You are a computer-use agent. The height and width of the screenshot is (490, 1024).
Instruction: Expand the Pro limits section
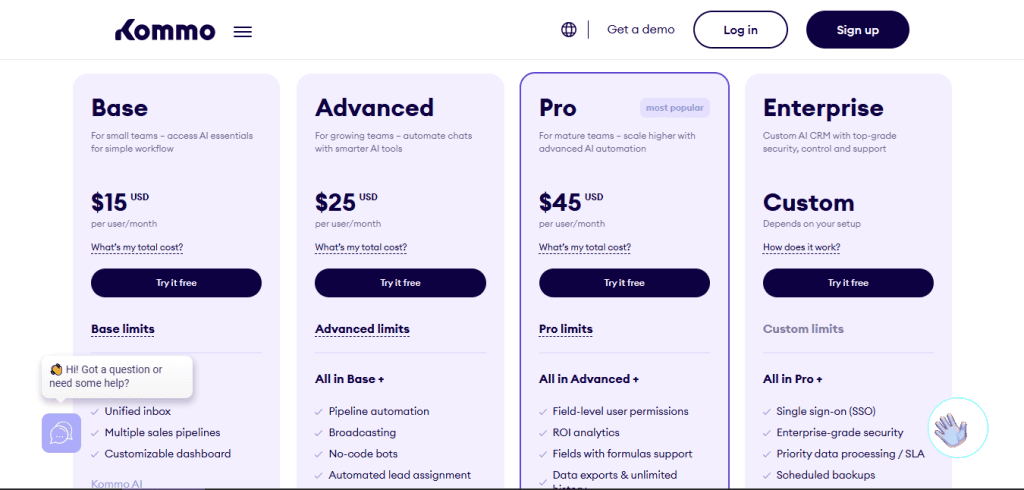click(x=566, y=329)
